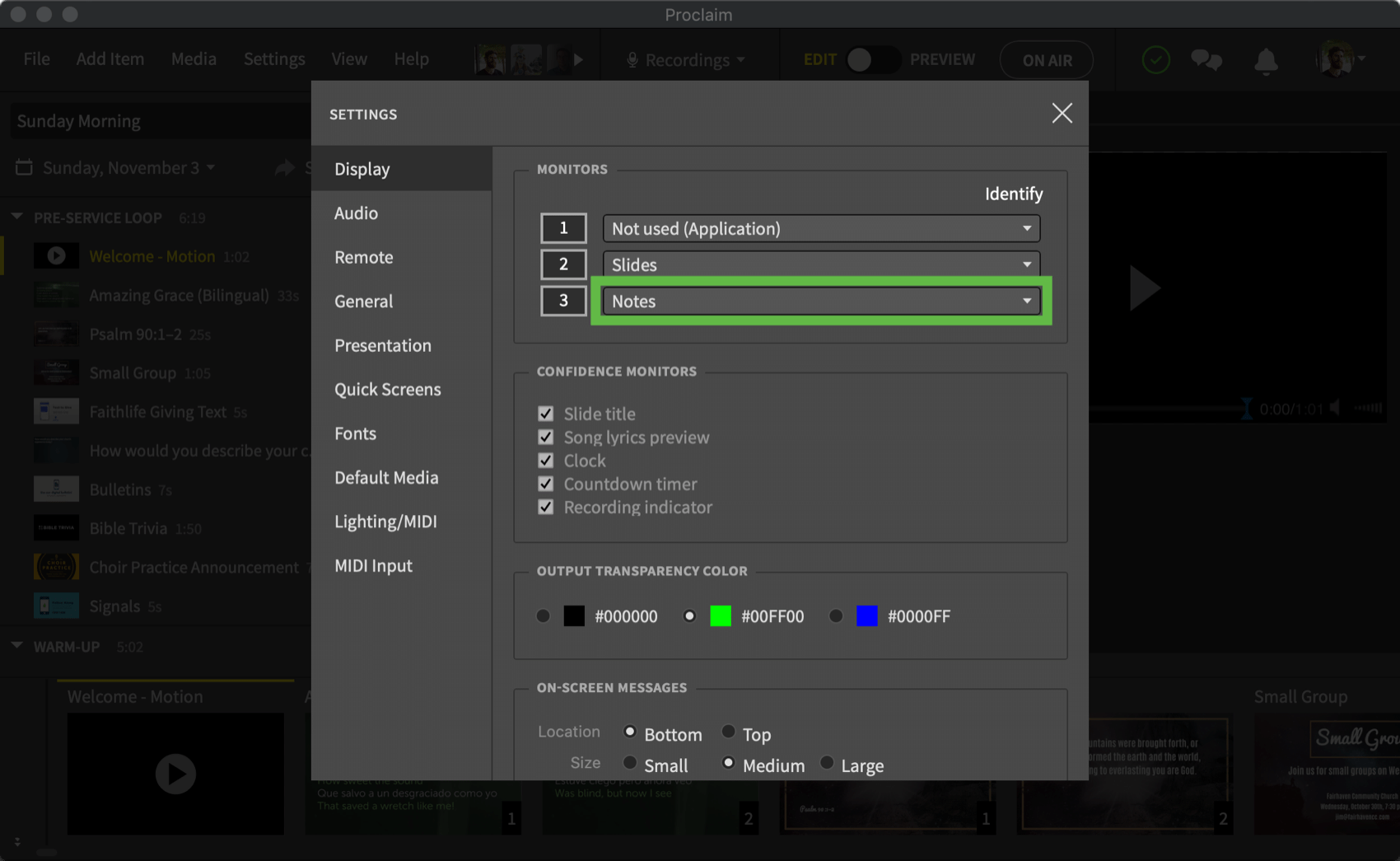Click the green sync status checkmark icon
The height and width of the screenshot is (861, 1400).
pyautogui.click(x=1155, y=60)
